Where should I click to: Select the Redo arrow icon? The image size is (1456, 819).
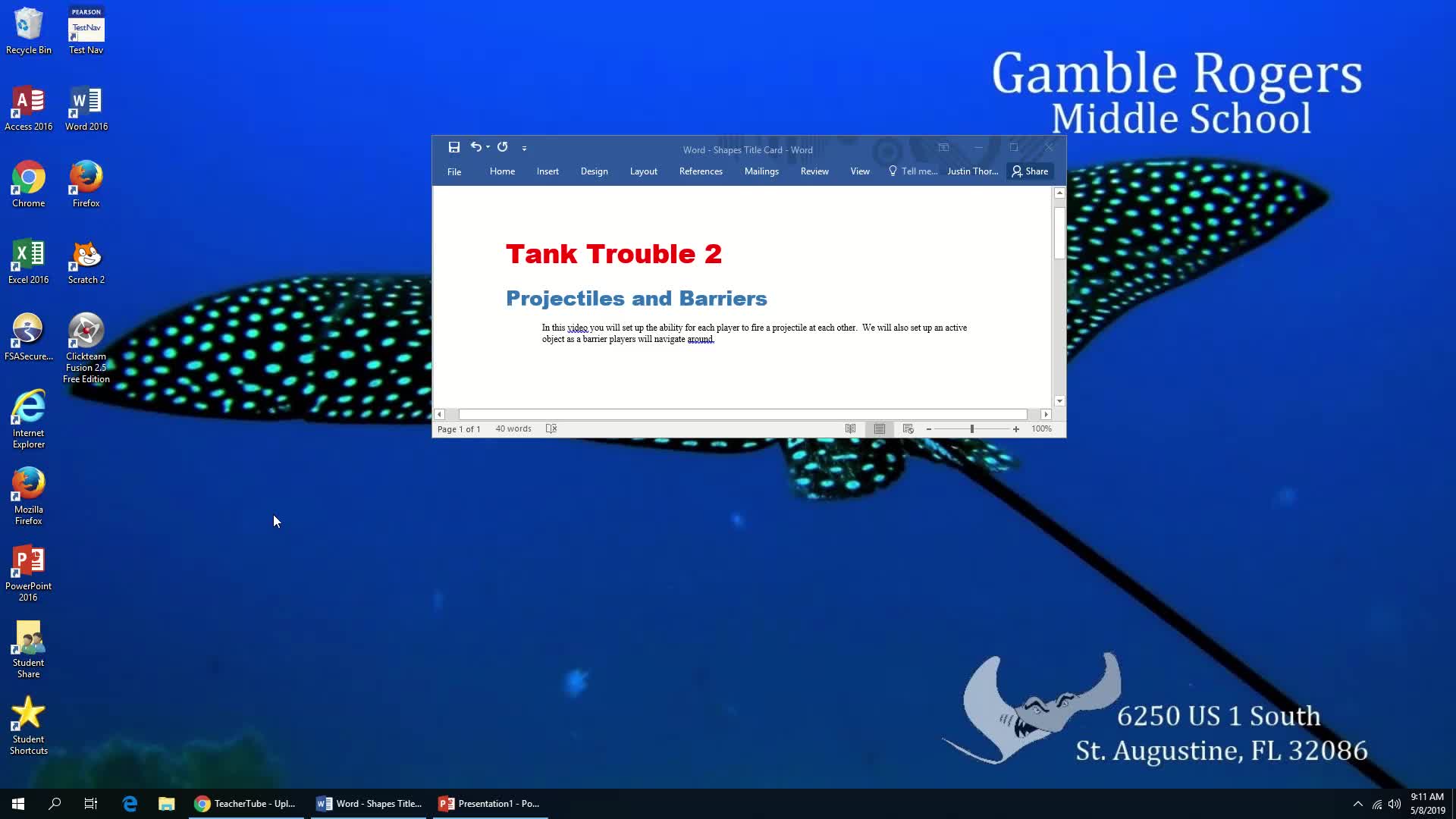[501, 147]
